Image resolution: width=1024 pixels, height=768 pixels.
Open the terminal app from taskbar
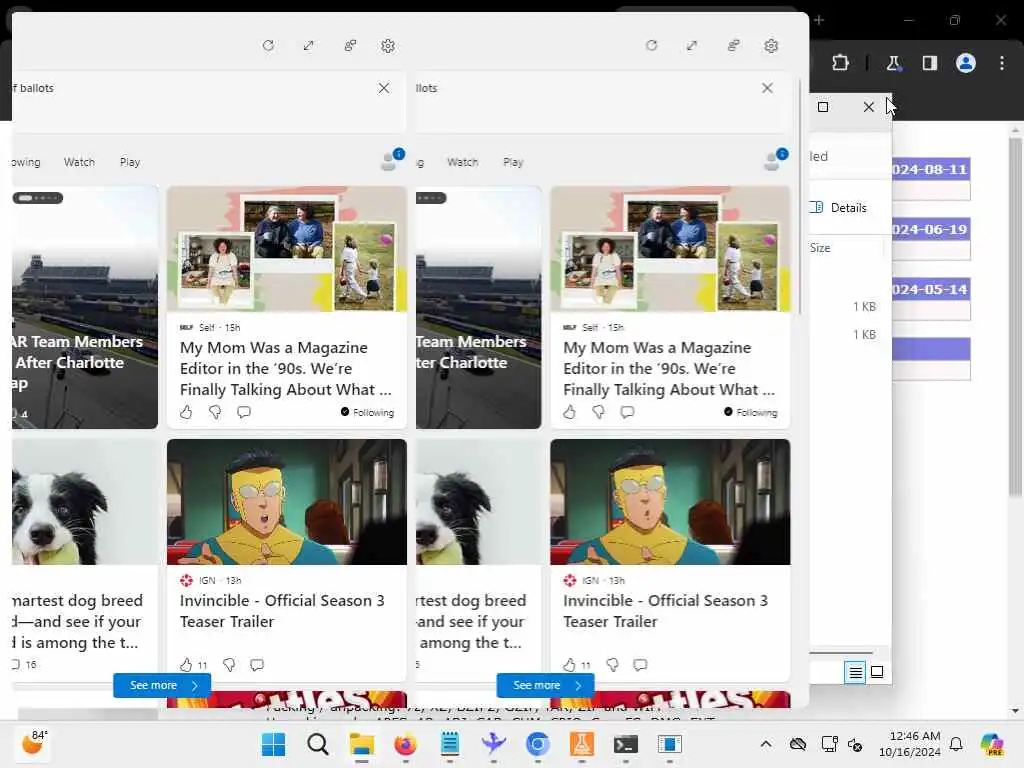click(x=626, y=744)
